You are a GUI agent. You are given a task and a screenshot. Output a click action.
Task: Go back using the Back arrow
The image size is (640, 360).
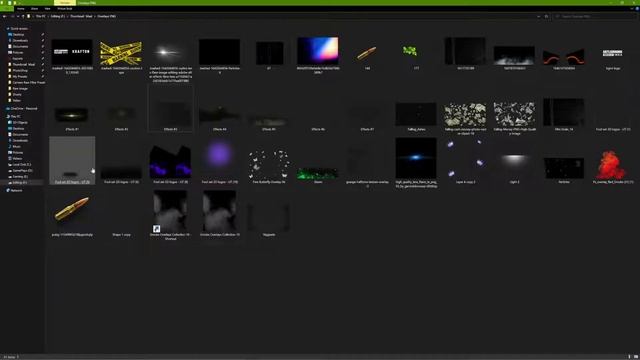[4, 16]
